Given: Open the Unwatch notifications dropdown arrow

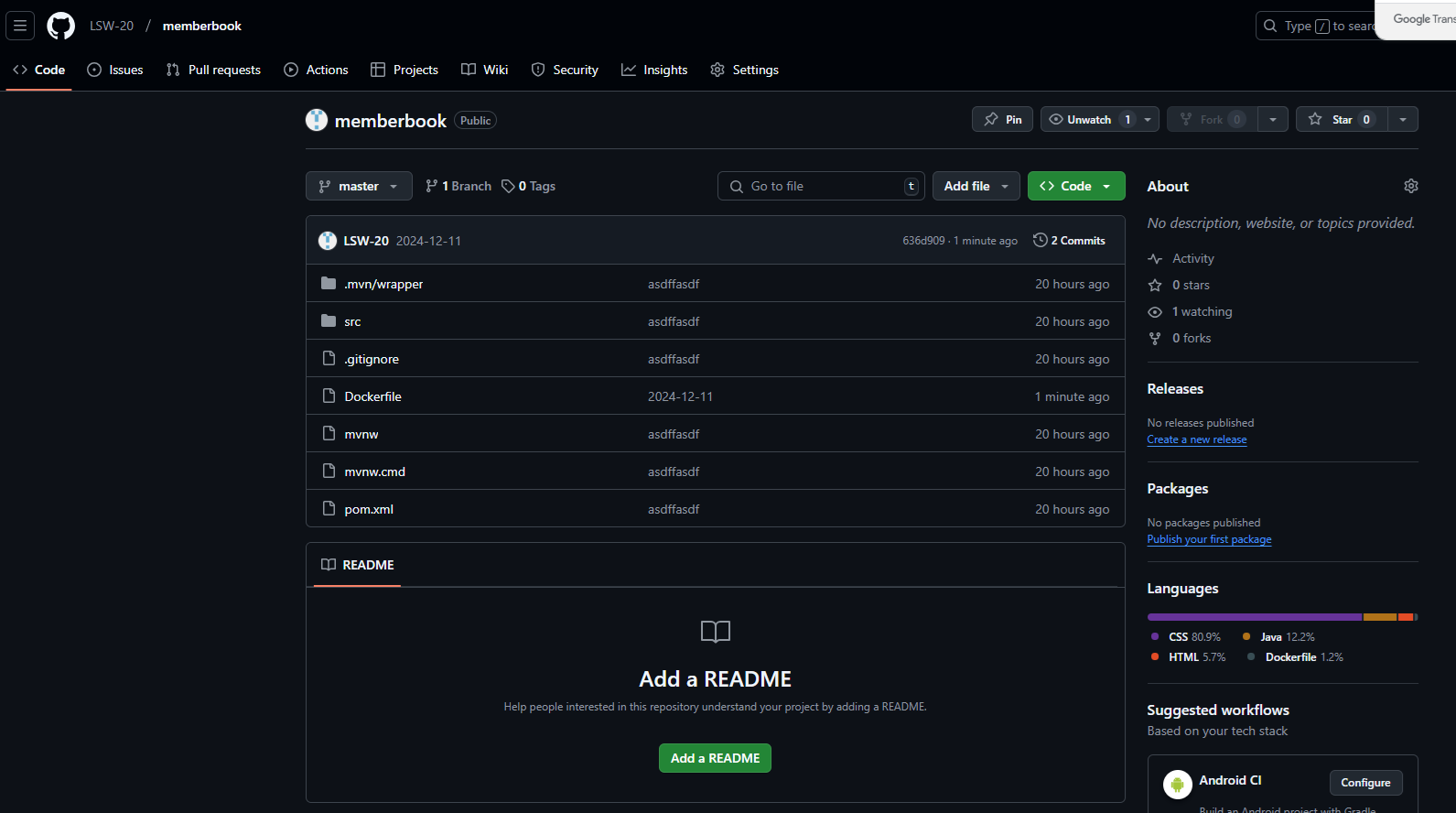Looking at the screenshot, I should (1149, 119).
